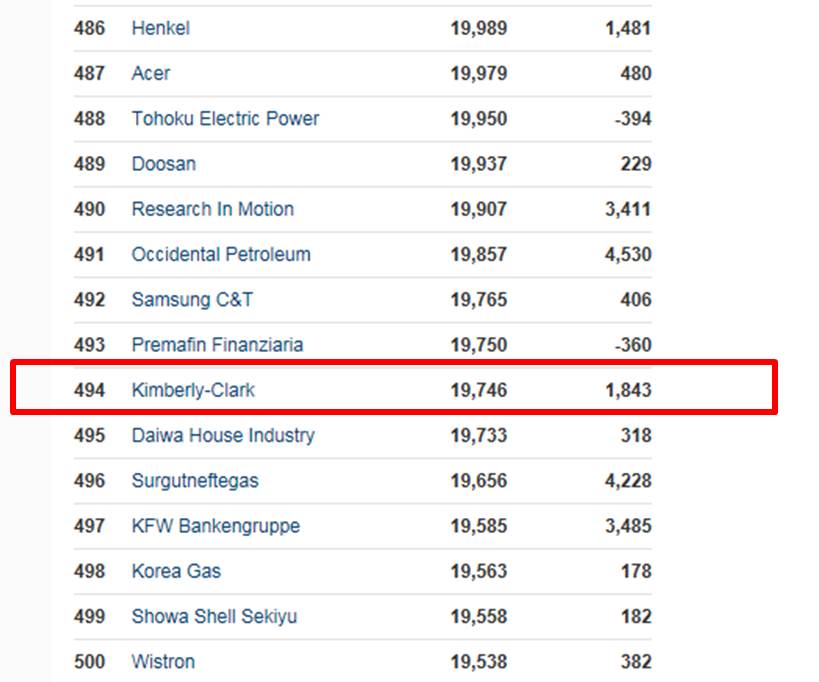Click Kimberly-Clark's profit figure 1,843
This screenshot has width=819, height=682.
click(628, 390)
